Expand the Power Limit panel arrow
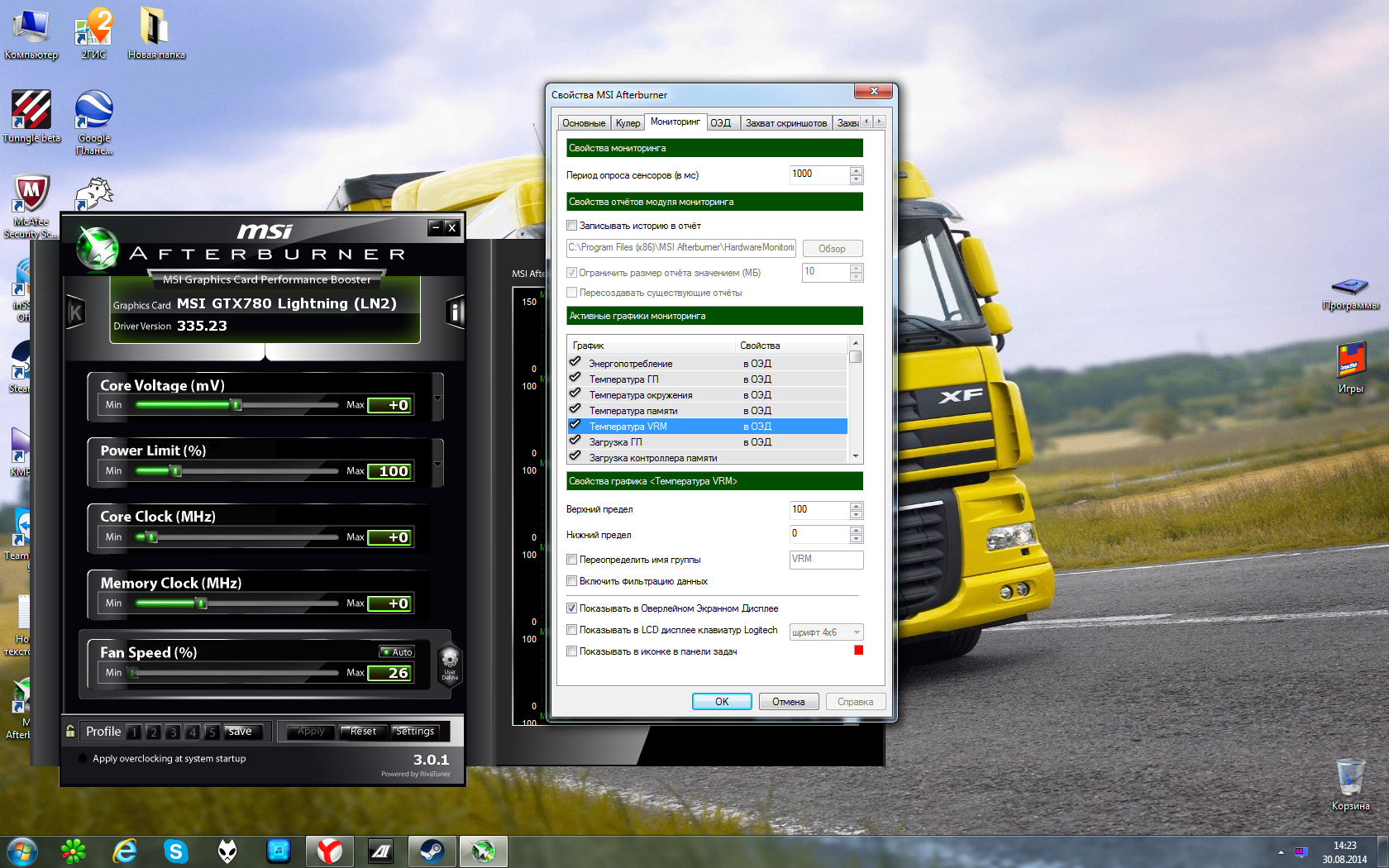The image size is (1389, 868). pos(438,464)
